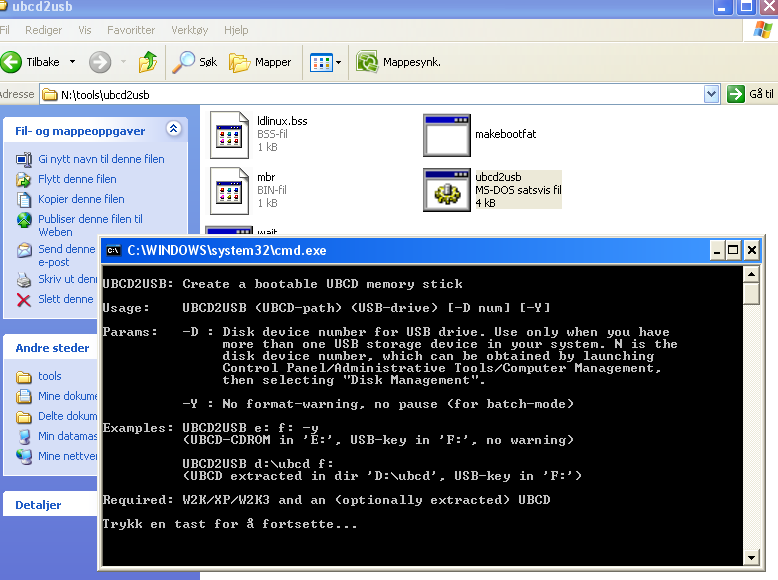The image size is (778, 580).
Task: Select the ubcd2usb batch file icon
Action: click(x=447, y=191)
